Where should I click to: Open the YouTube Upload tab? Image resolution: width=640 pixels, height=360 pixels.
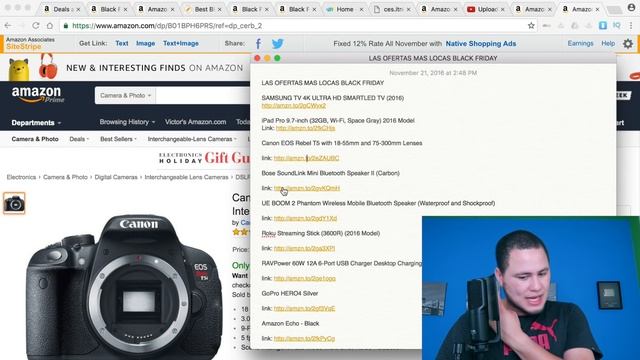[486, 9]
